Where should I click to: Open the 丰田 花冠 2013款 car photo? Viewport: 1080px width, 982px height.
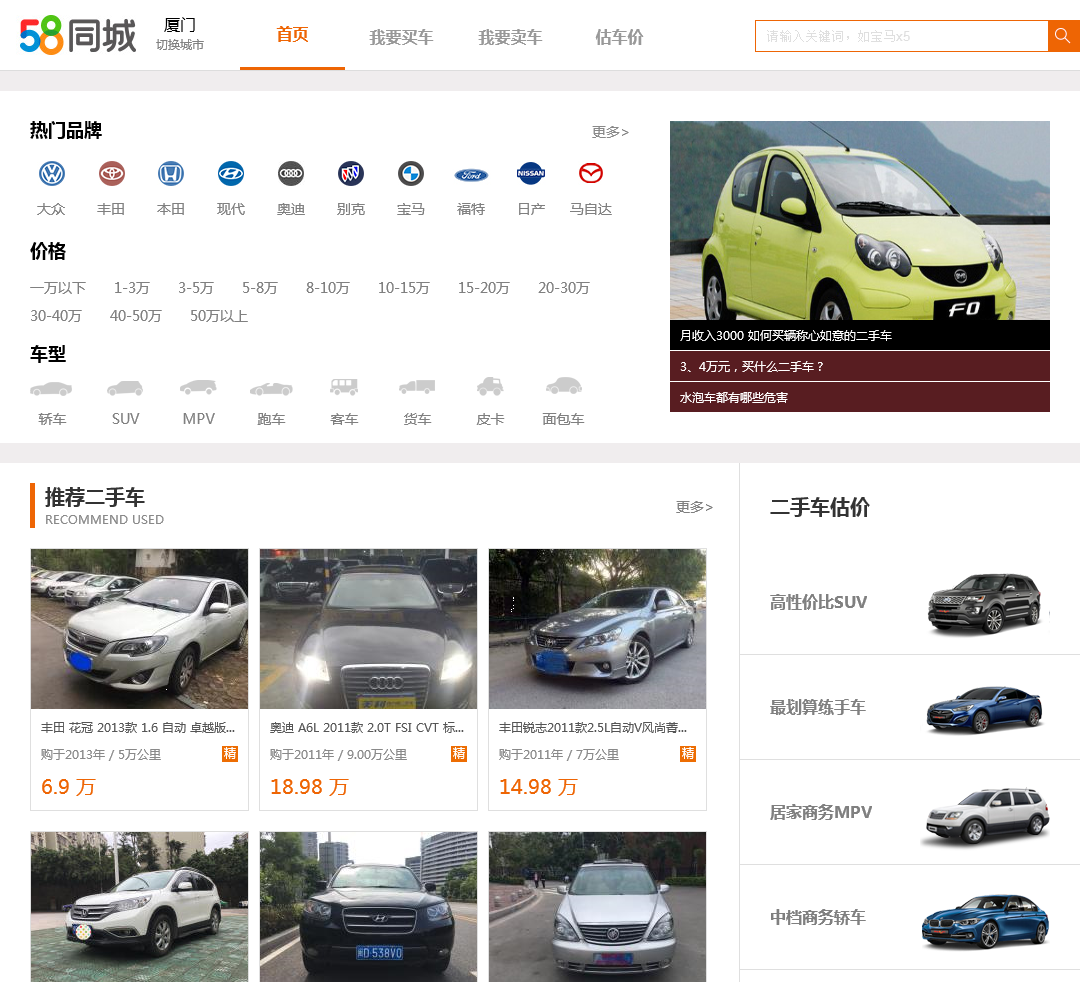(139, 629)
